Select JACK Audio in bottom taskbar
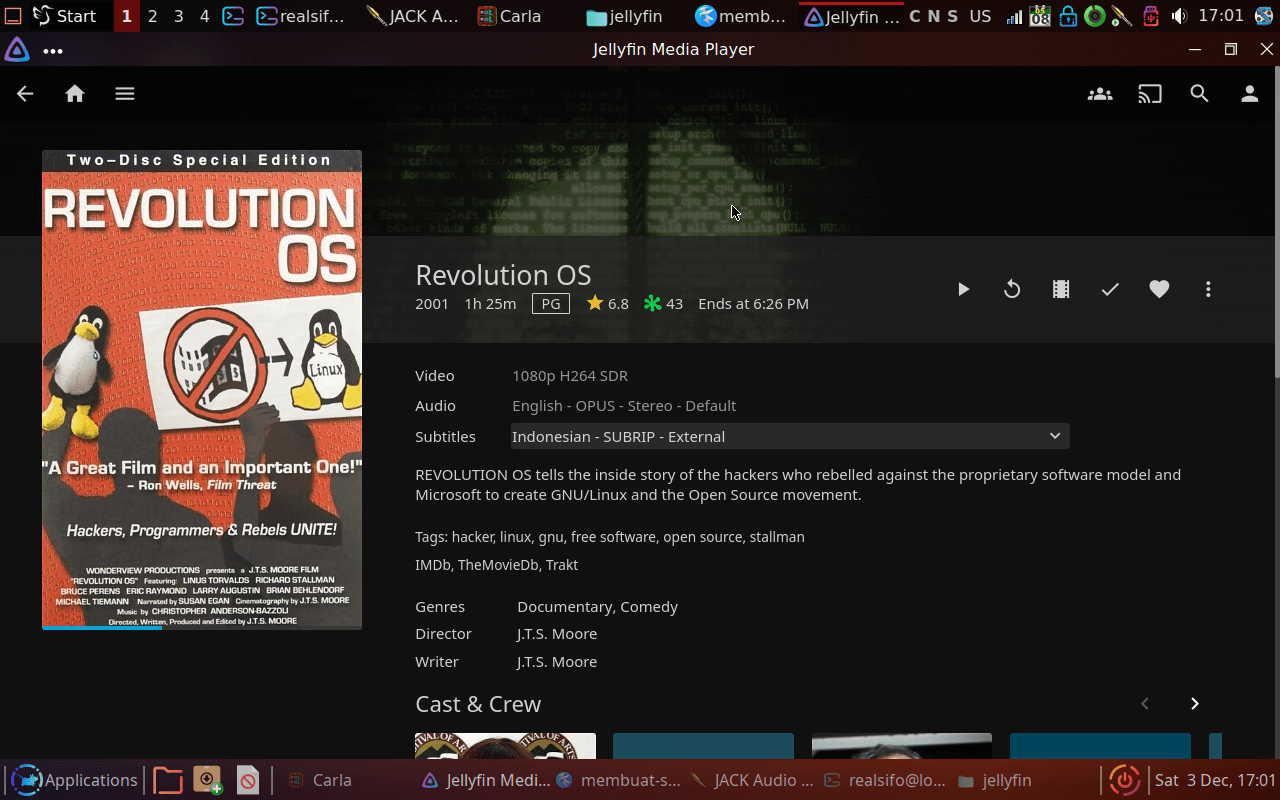Image resolution: width=1280 pixels, height=800 pixels. click(x=751, y=780)
